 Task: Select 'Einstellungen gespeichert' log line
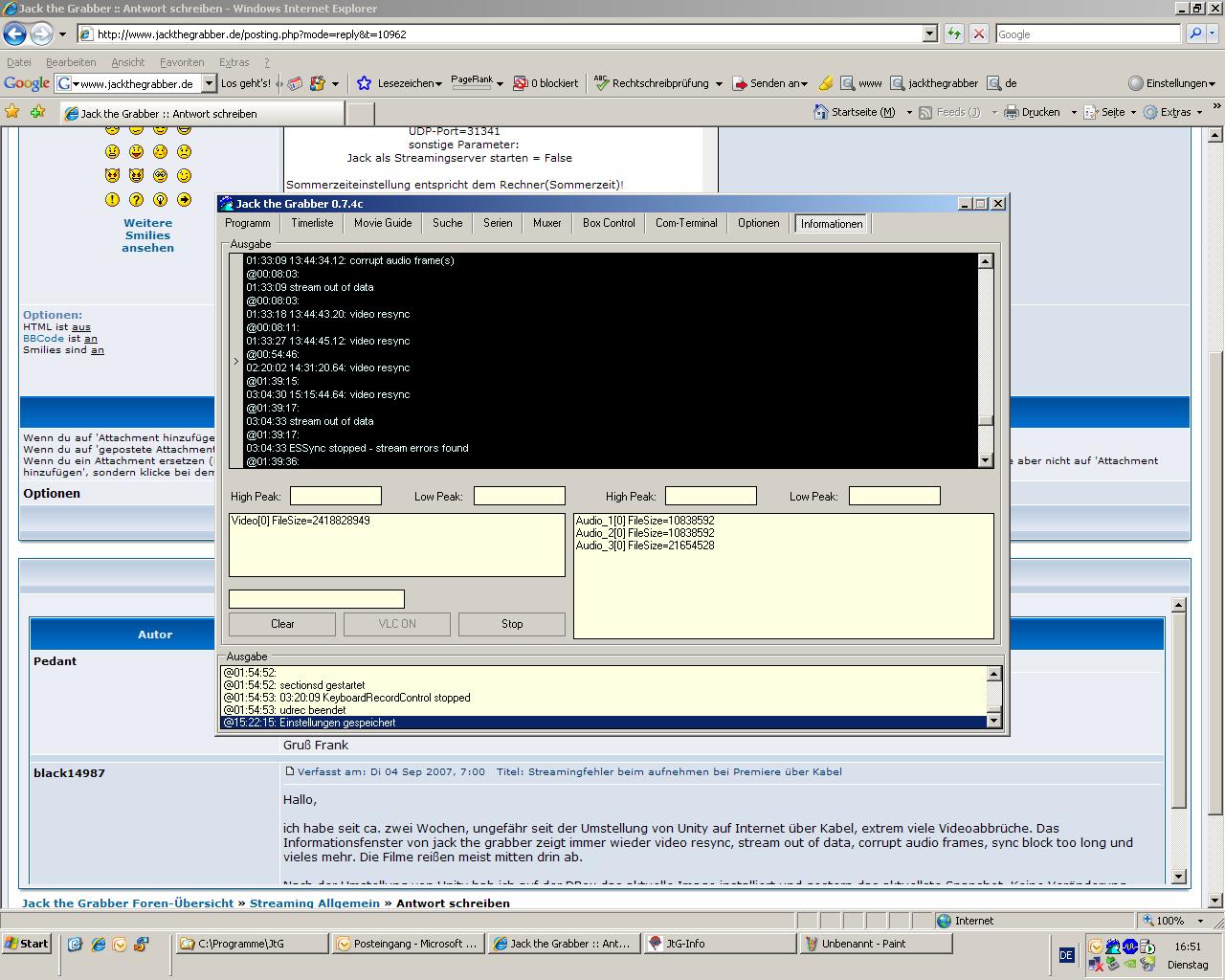[604, 723]
